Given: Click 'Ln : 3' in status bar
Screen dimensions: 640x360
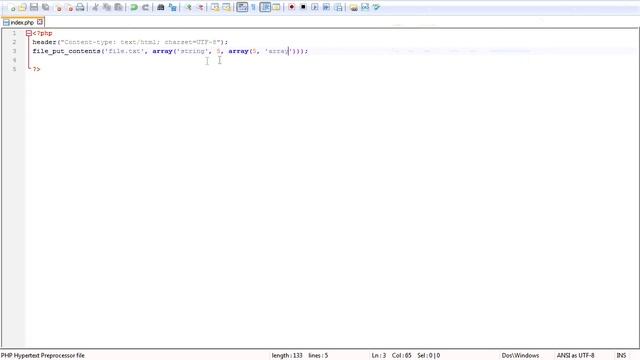Looking at the screenshot, I should tap(378, 356).
